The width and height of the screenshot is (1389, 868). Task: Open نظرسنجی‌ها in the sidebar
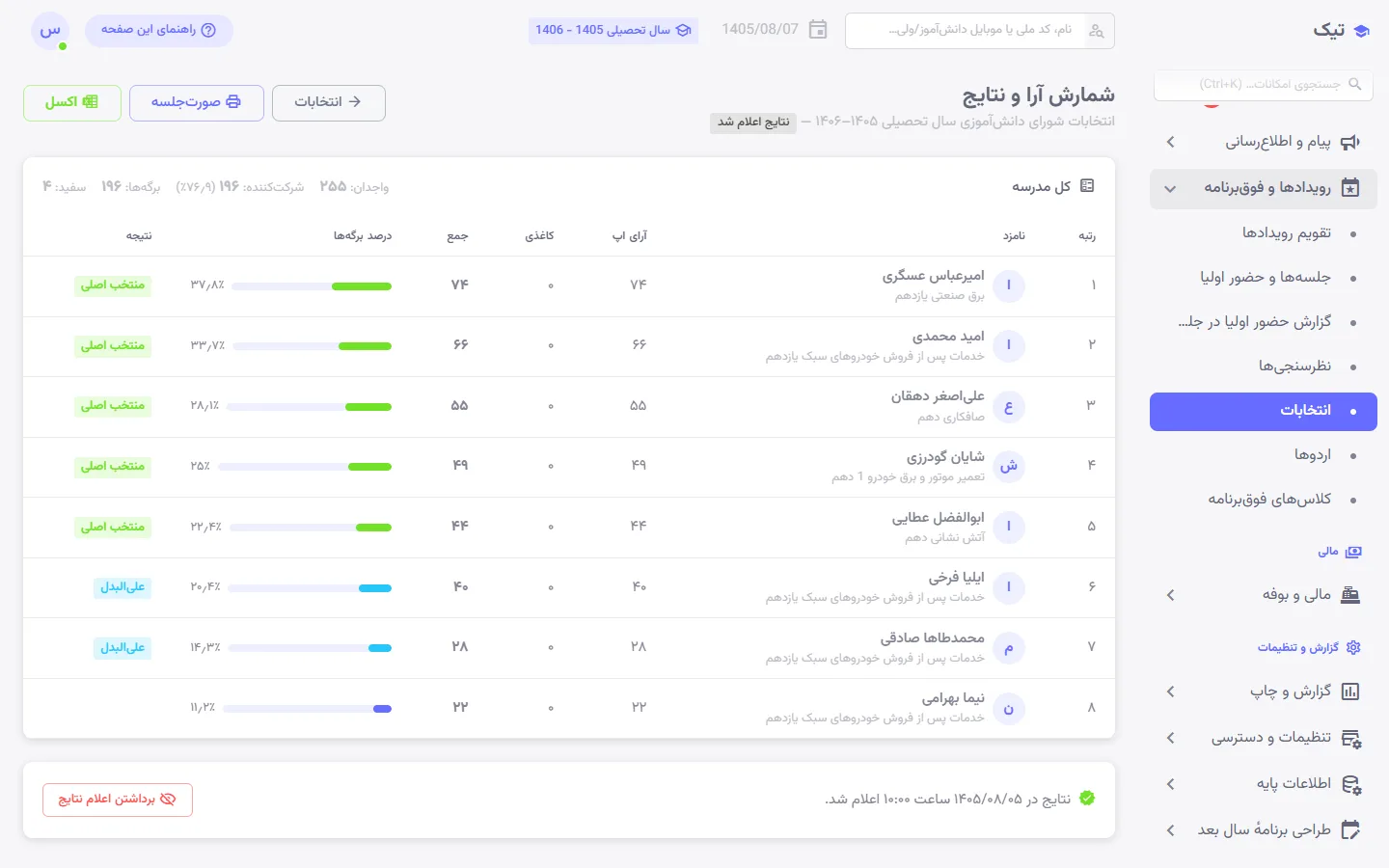coord(1264,366)
